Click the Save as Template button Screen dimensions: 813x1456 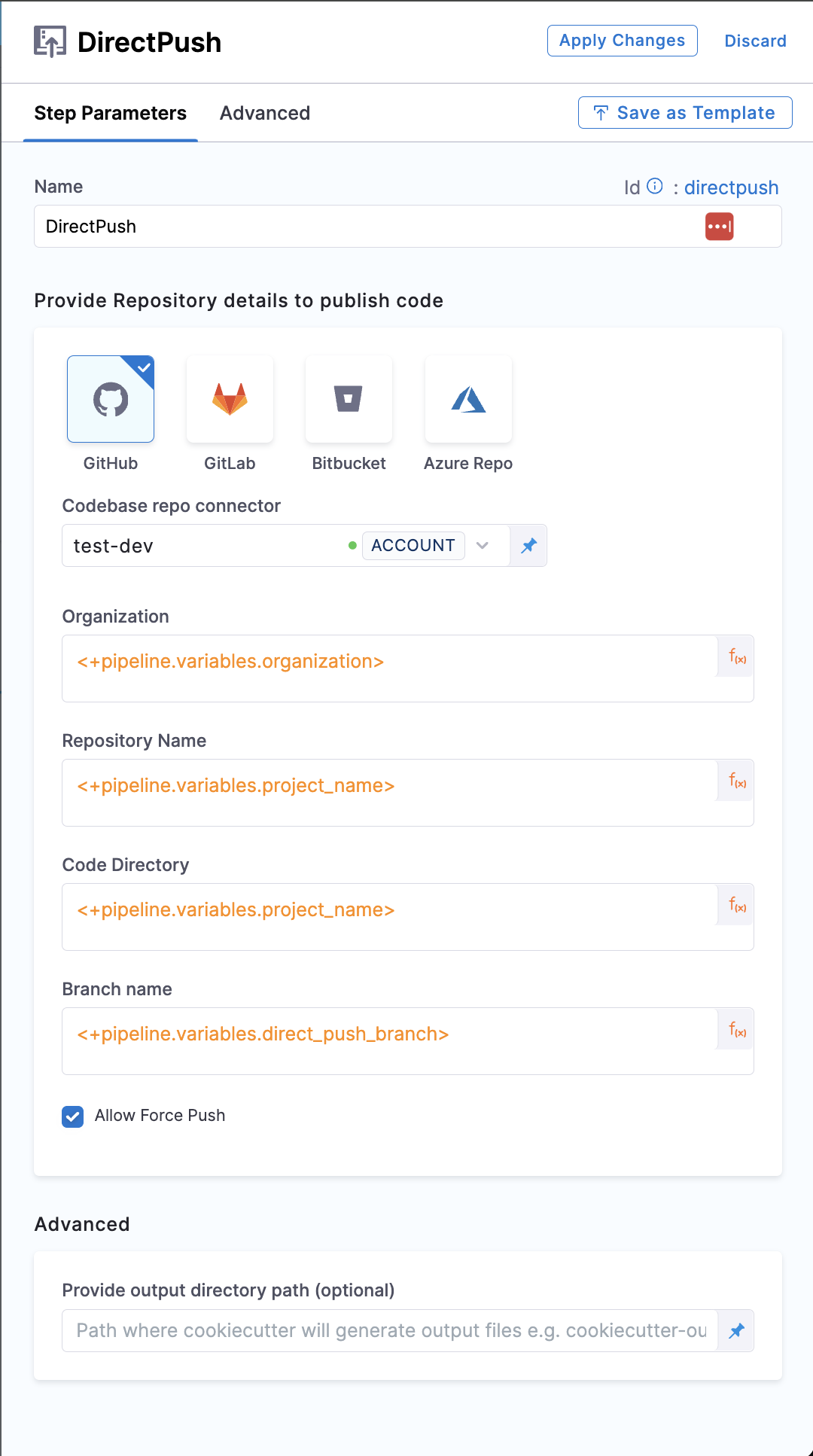tap(685, 113)
